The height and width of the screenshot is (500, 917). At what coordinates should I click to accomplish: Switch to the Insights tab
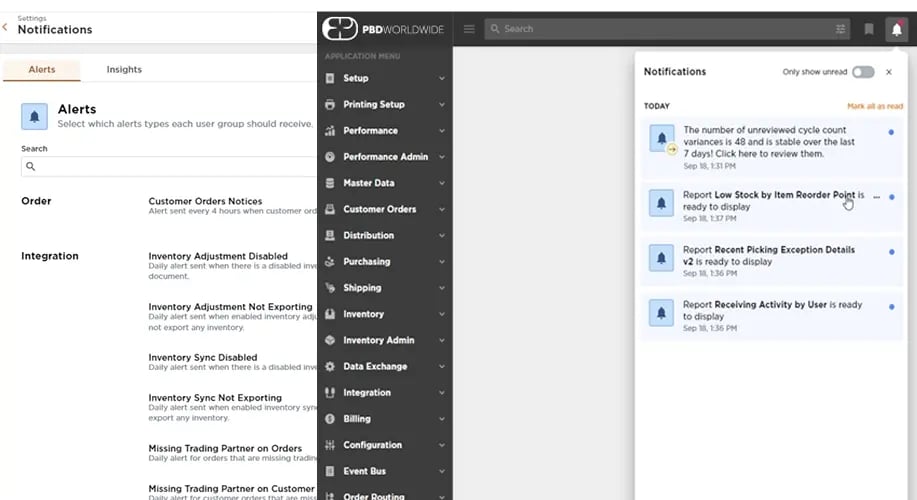click(124, 70)
